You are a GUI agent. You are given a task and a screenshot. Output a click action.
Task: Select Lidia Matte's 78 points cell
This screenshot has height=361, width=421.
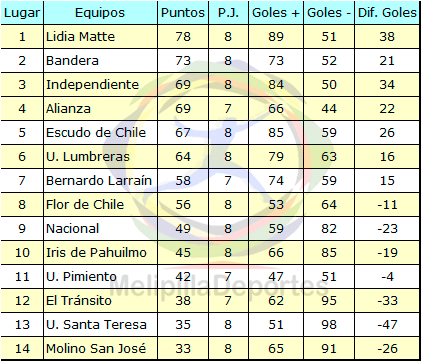183,37
